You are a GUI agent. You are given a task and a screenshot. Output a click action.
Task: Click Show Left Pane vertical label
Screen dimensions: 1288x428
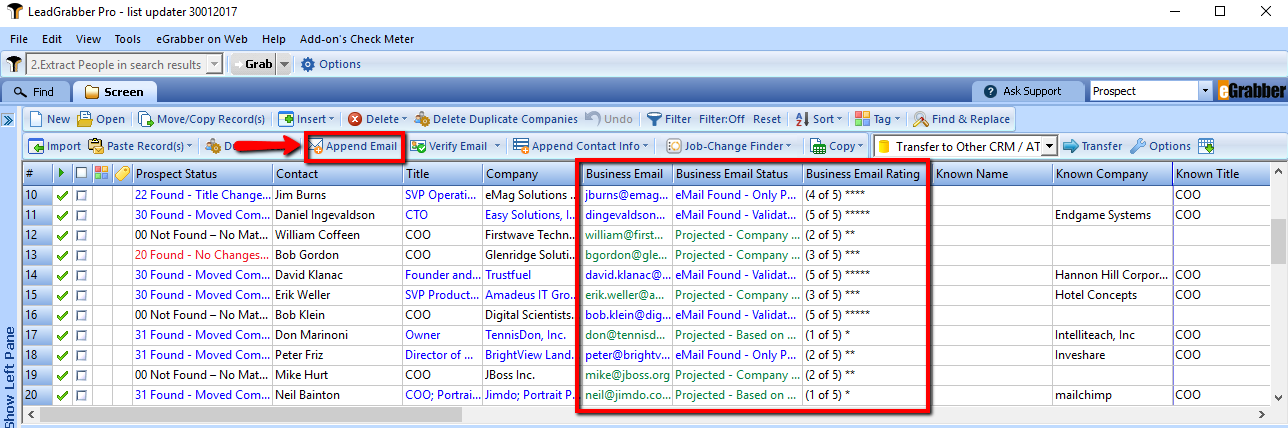pos(9,375)
